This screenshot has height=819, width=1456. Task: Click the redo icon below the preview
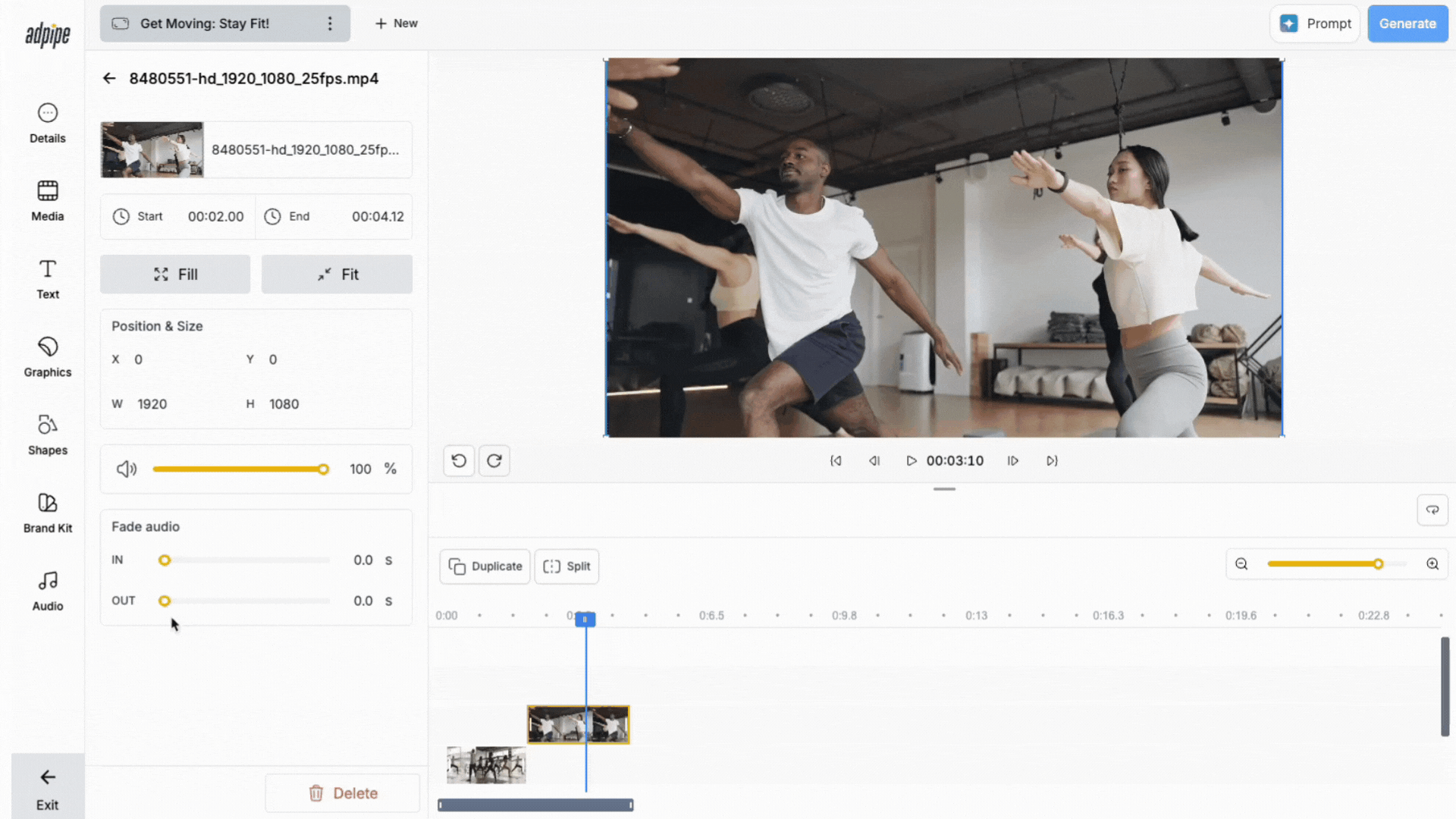(x=494, y=461)
